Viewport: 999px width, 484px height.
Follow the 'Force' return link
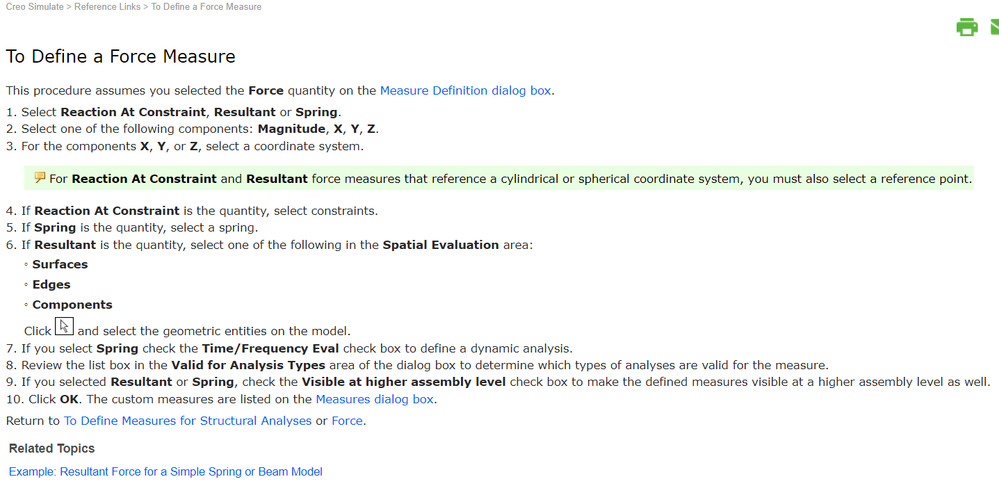tap(346, 421)
